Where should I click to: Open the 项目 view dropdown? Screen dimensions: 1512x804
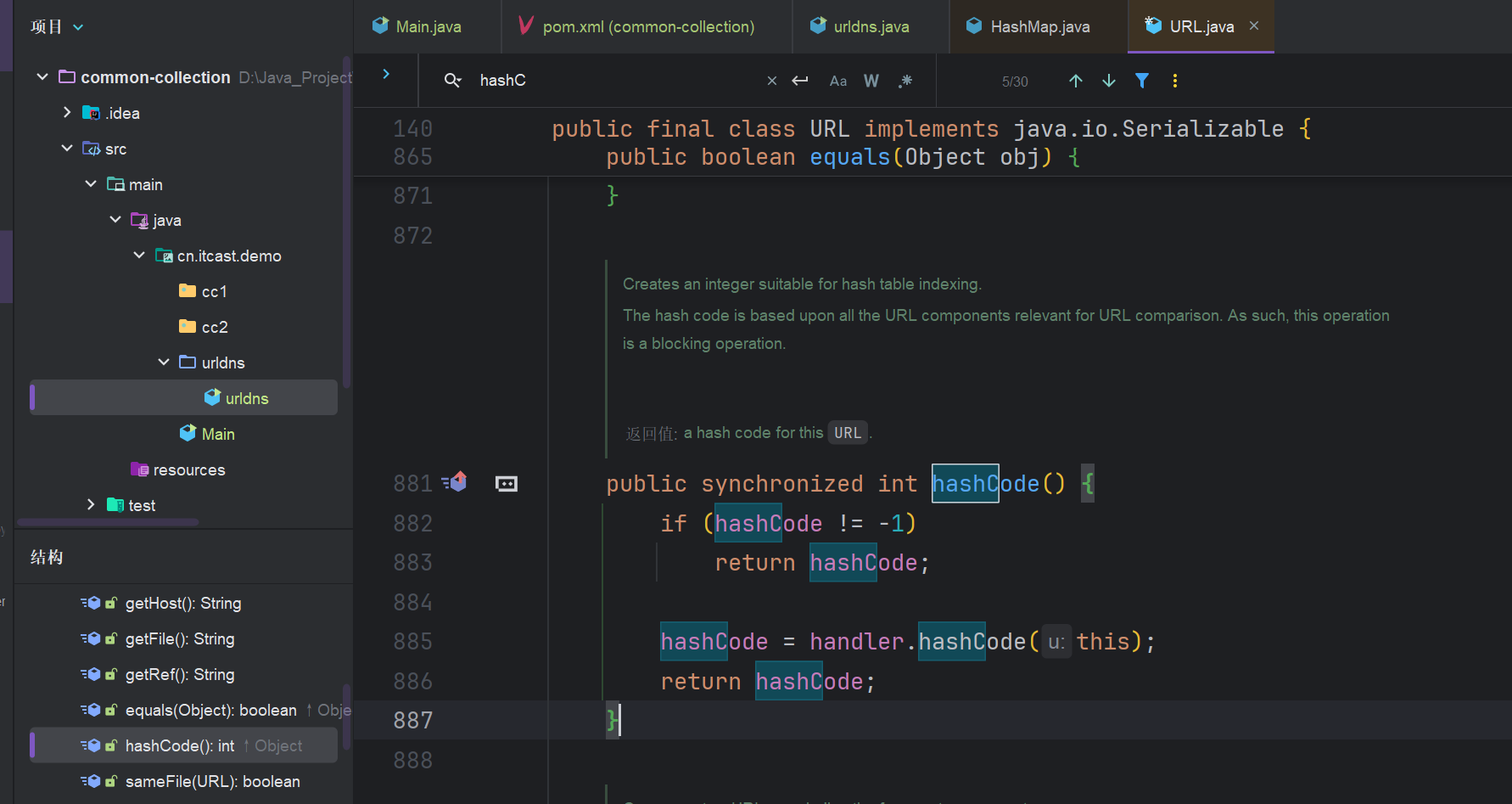[78, 27]
